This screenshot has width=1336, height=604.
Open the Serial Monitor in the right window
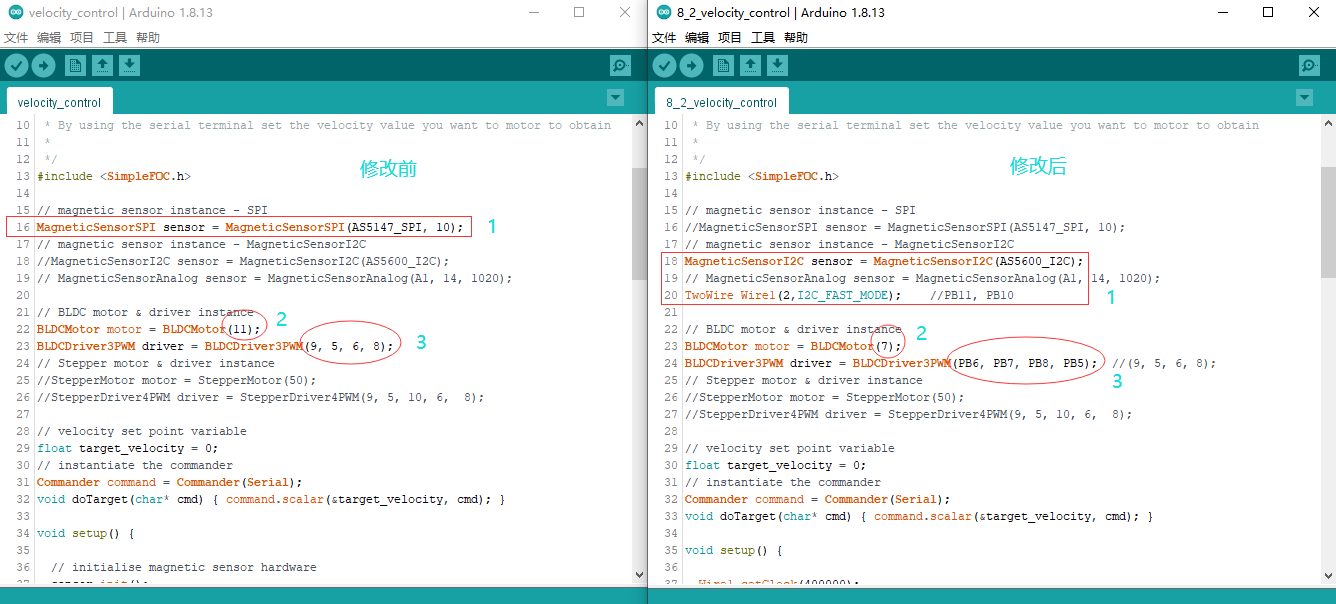tap(1308, 64)
